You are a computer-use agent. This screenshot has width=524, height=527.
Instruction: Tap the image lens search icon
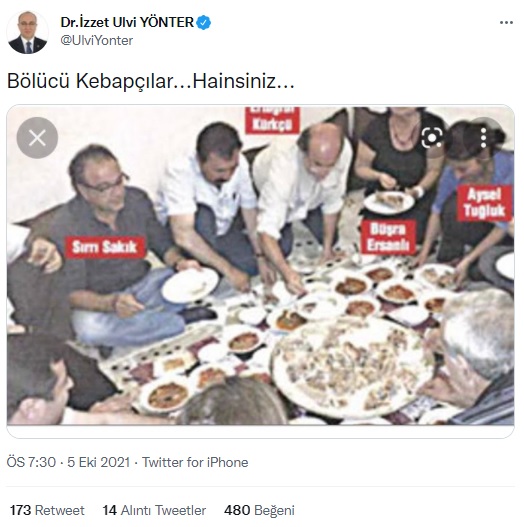click(x=432, y=137)
